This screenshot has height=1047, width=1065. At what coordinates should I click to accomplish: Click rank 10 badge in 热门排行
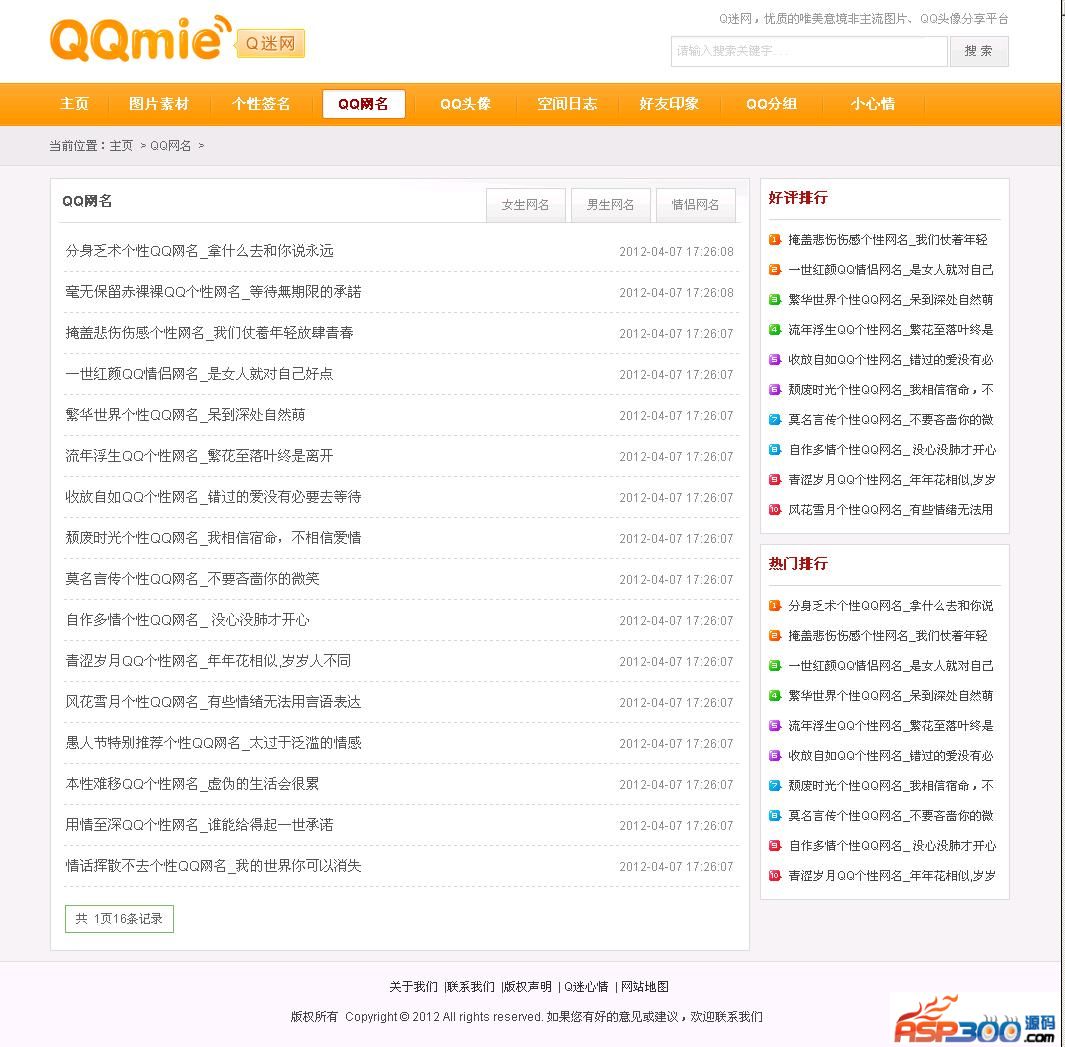click(x=774, y=876)
